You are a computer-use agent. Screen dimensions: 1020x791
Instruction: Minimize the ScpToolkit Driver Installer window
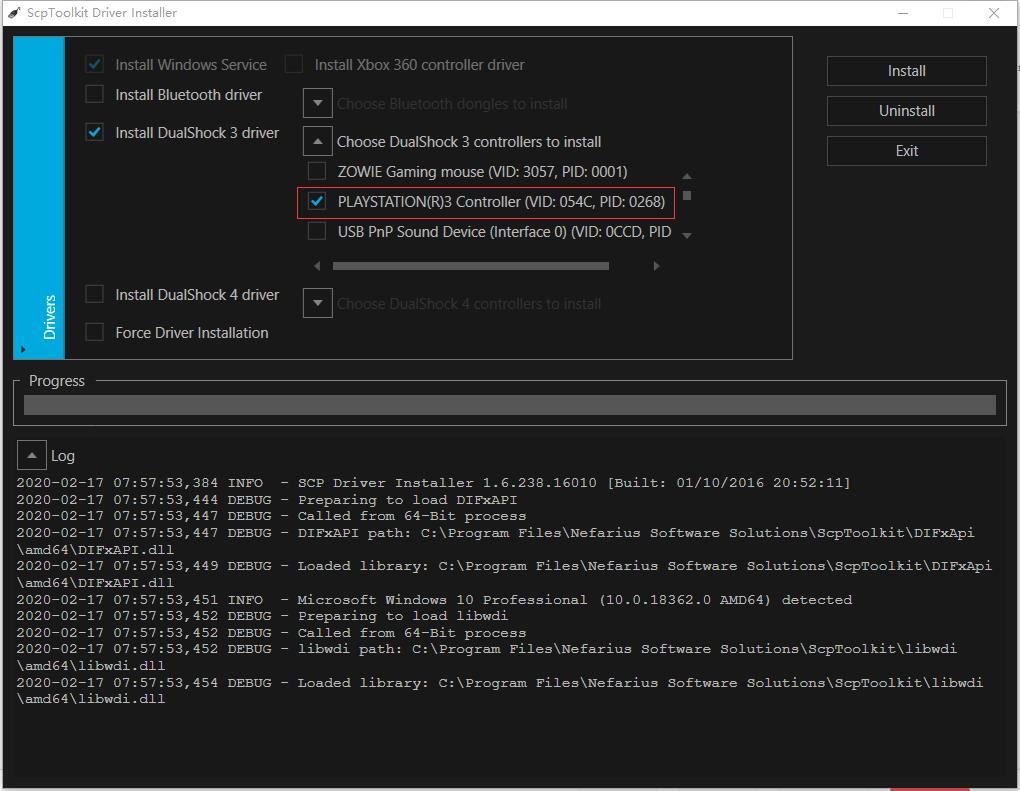point(903,13)
